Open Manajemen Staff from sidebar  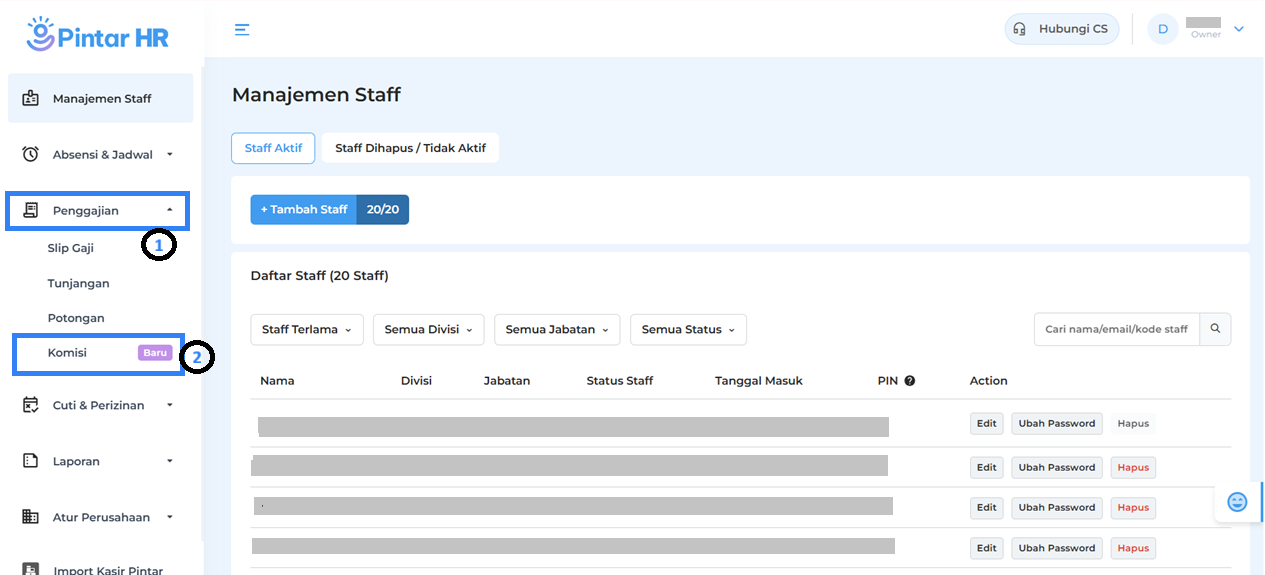click(x=100, y=99)
